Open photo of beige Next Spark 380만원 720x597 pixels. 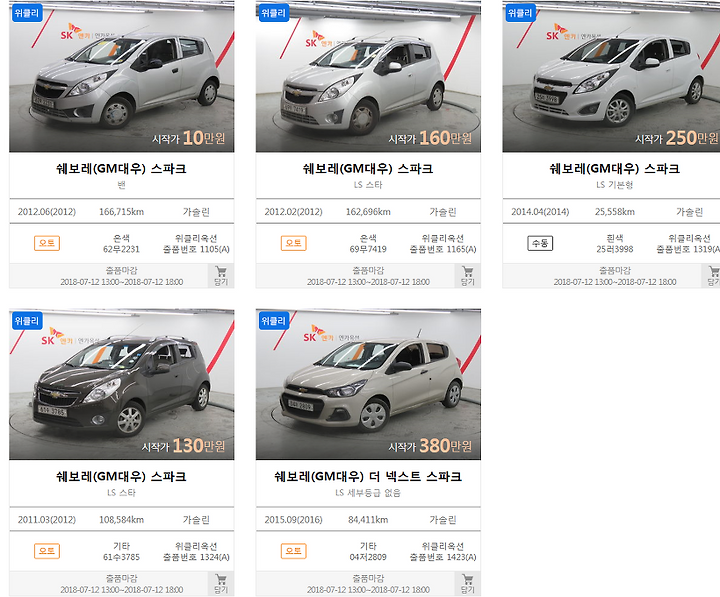(368, 384)
